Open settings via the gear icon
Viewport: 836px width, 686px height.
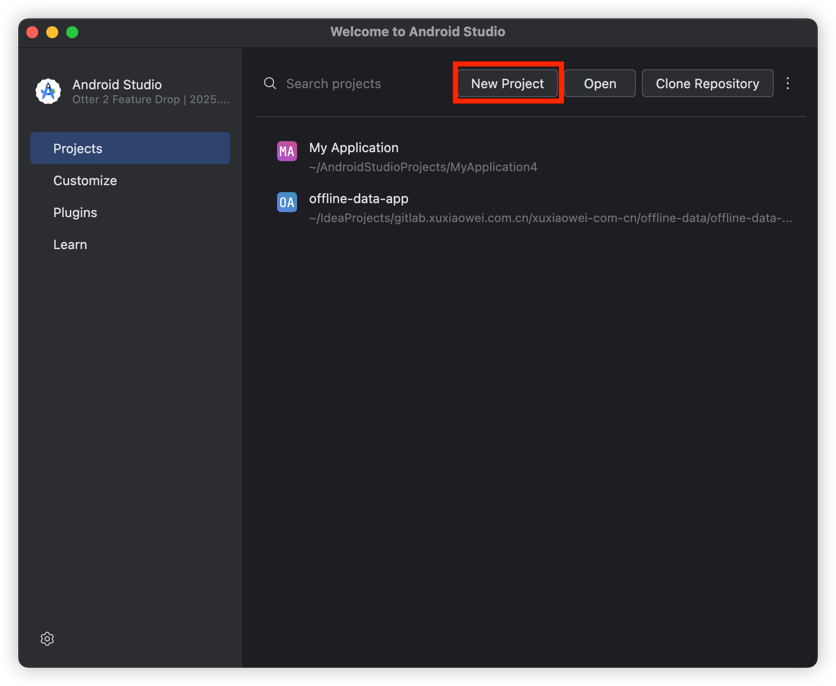(x=47, y=639)
